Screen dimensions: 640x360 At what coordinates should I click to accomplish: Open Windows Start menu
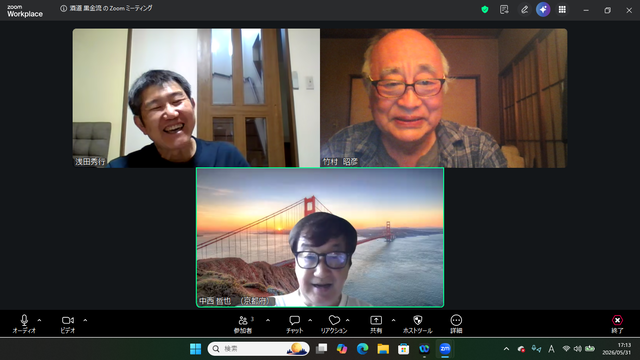pos(196,349)
